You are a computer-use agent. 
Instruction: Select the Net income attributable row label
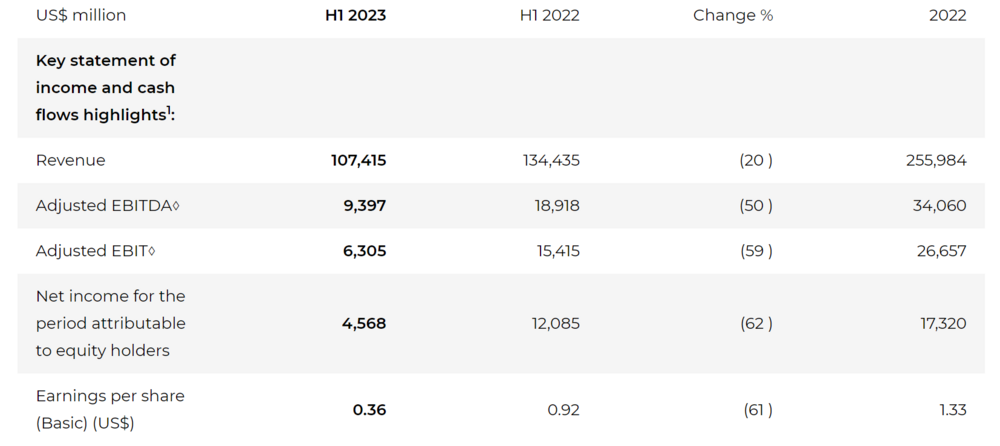click(x=110, y=323)
